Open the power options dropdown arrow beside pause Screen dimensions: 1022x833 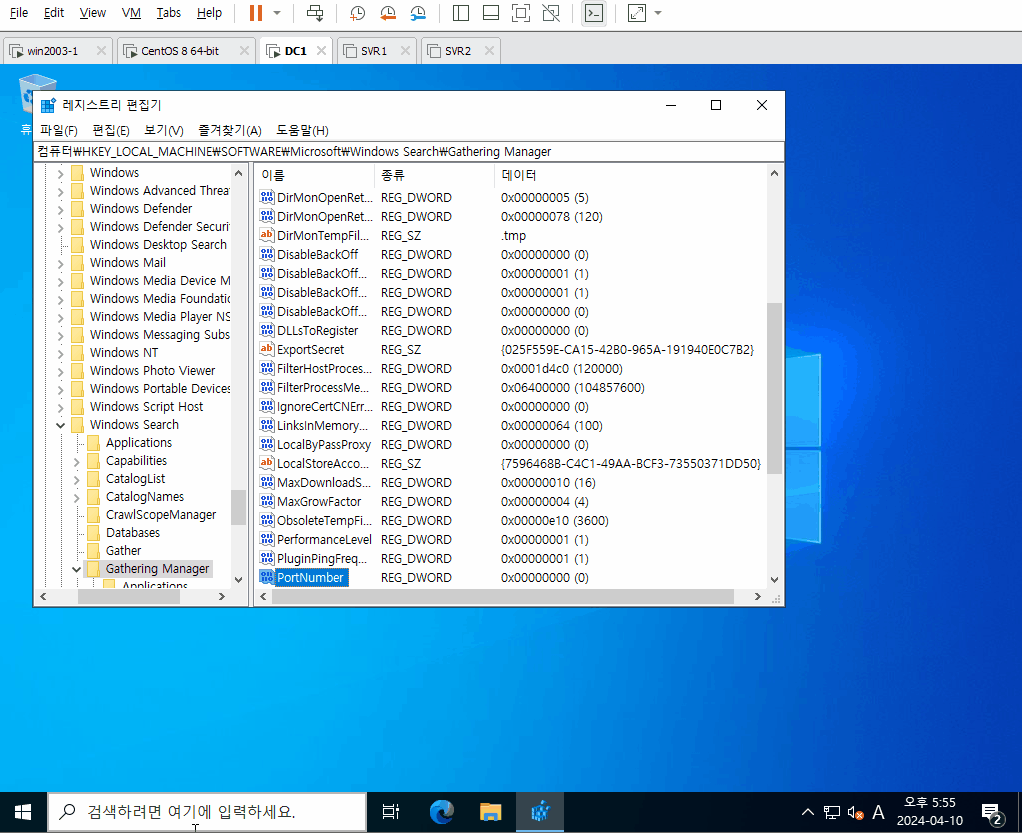(x=277, y=13)
